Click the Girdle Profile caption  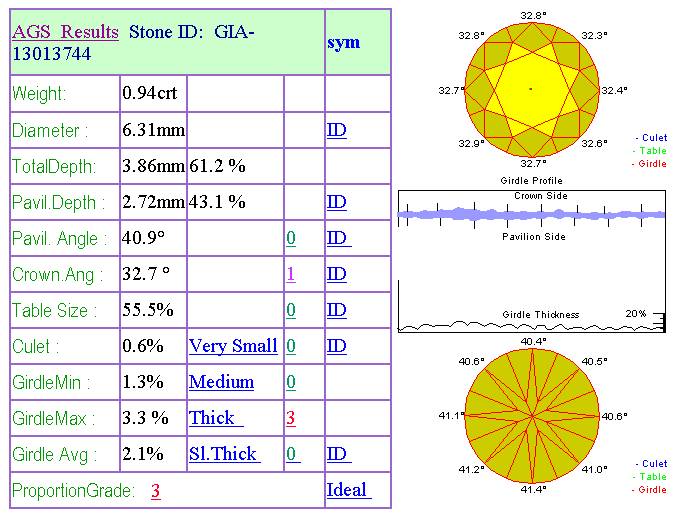tap(531, 181)
